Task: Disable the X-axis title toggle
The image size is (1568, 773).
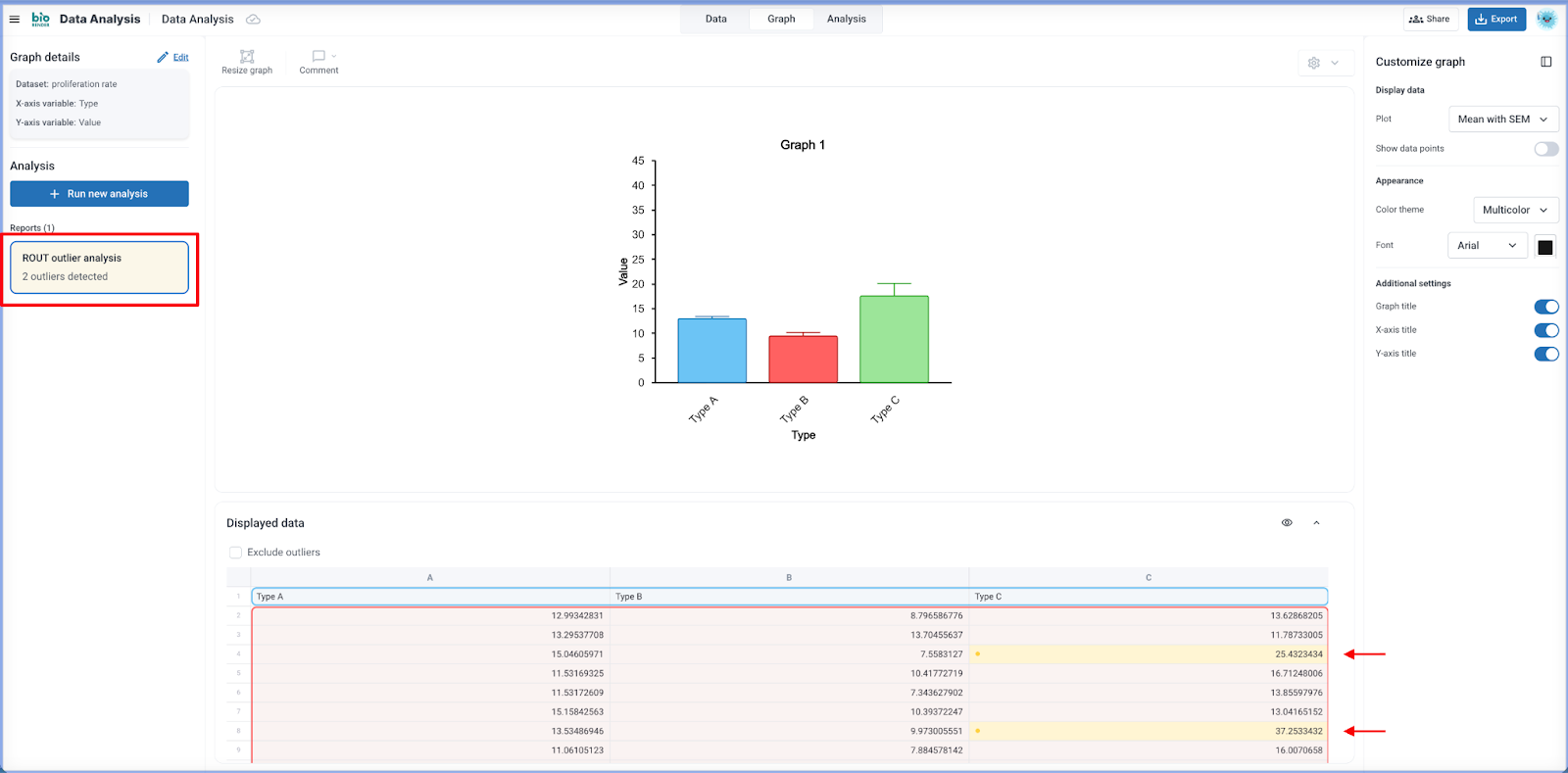Action: click(1545, 330)
